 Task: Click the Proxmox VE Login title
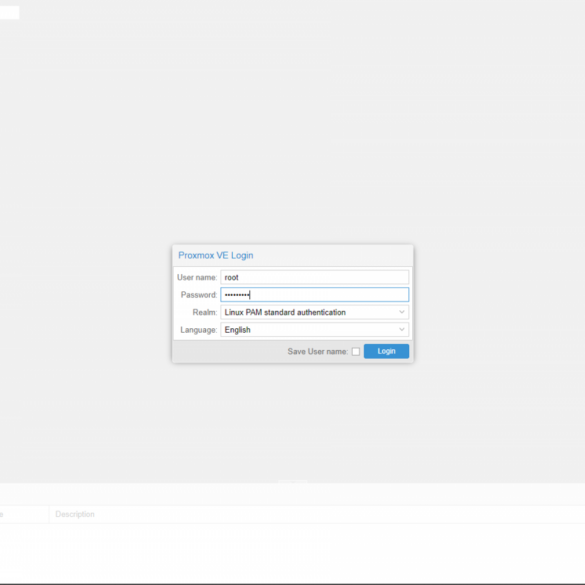click(x=216, y=256)
